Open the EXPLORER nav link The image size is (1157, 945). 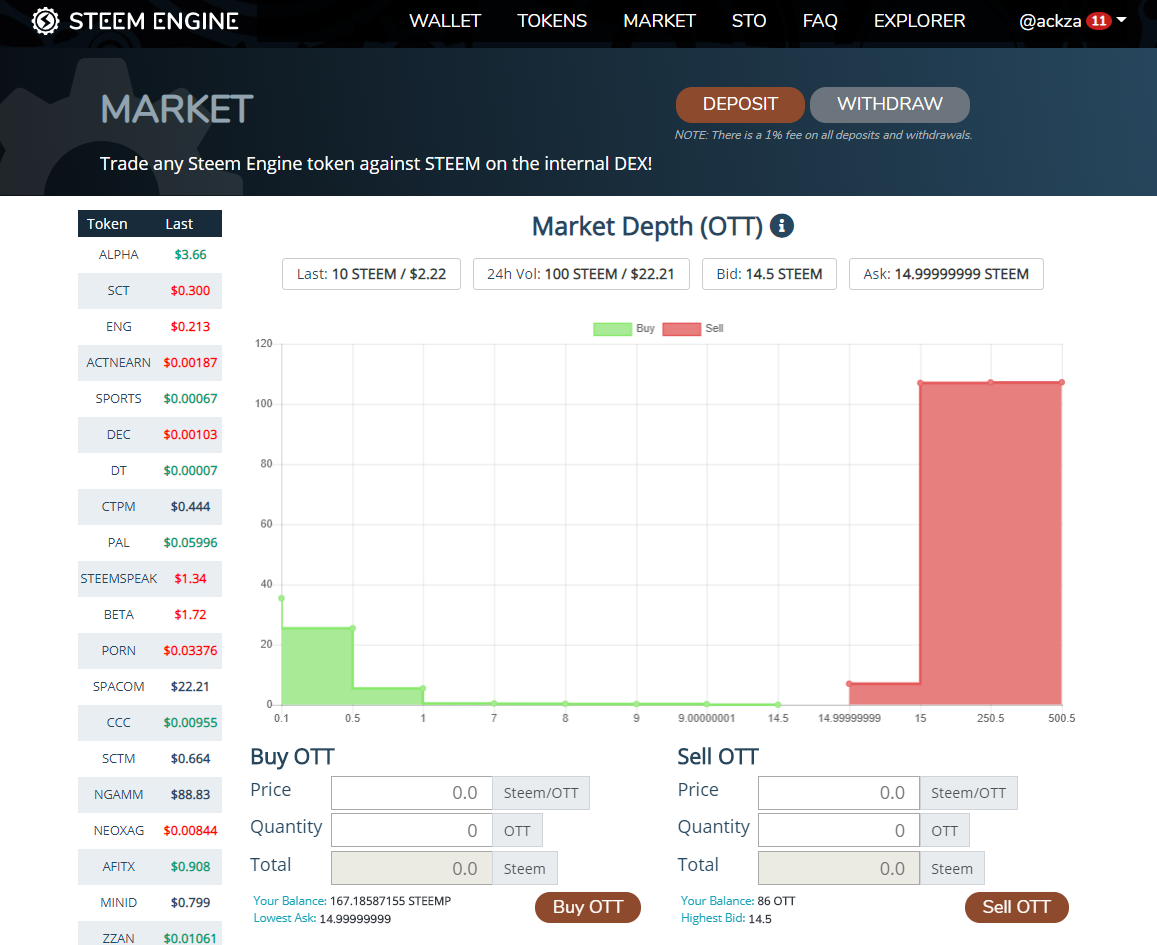click(919, 21)
